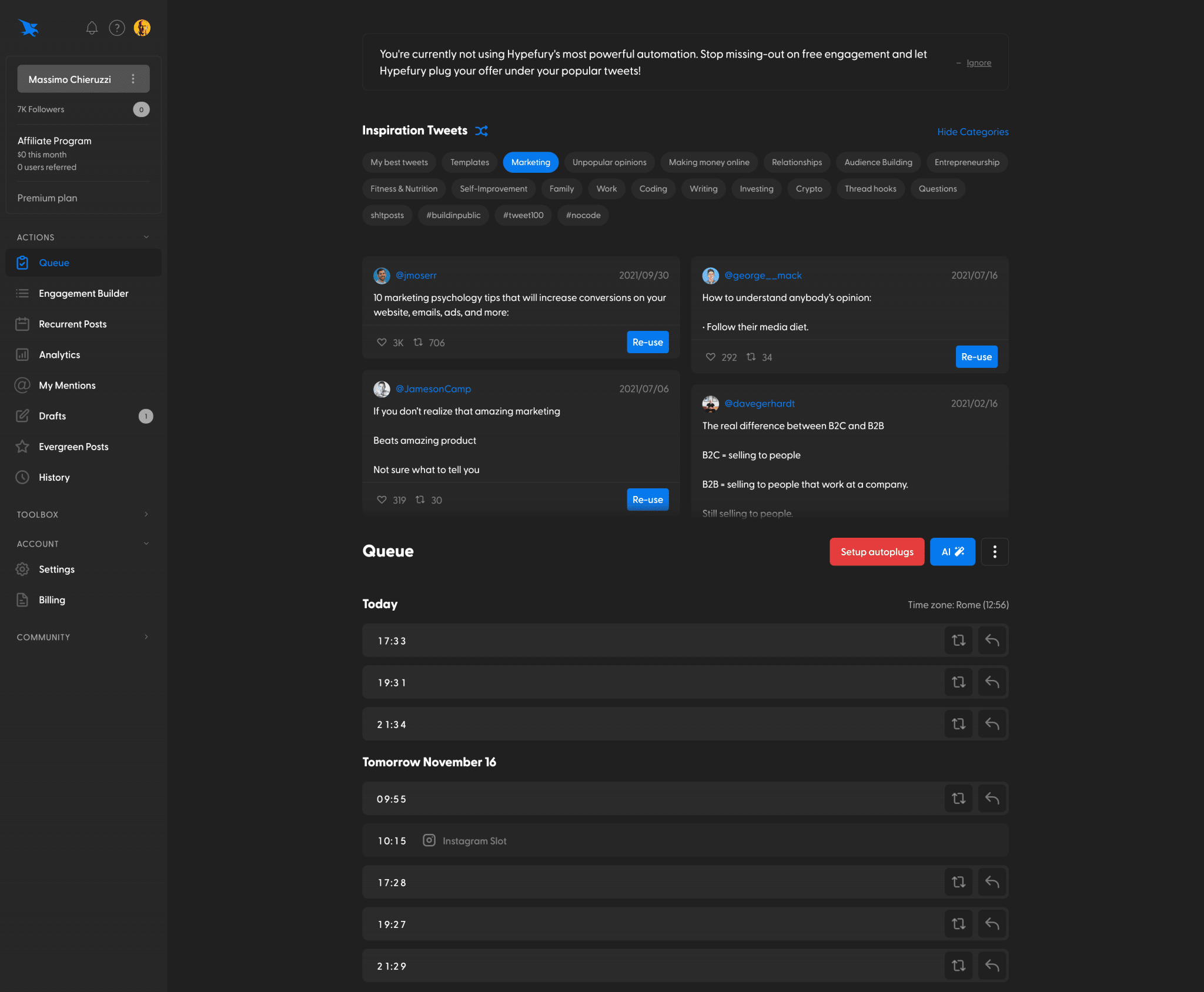Viewport: 1204px width, 992px height.
Task: Open Billing
Action: point(83,599)
